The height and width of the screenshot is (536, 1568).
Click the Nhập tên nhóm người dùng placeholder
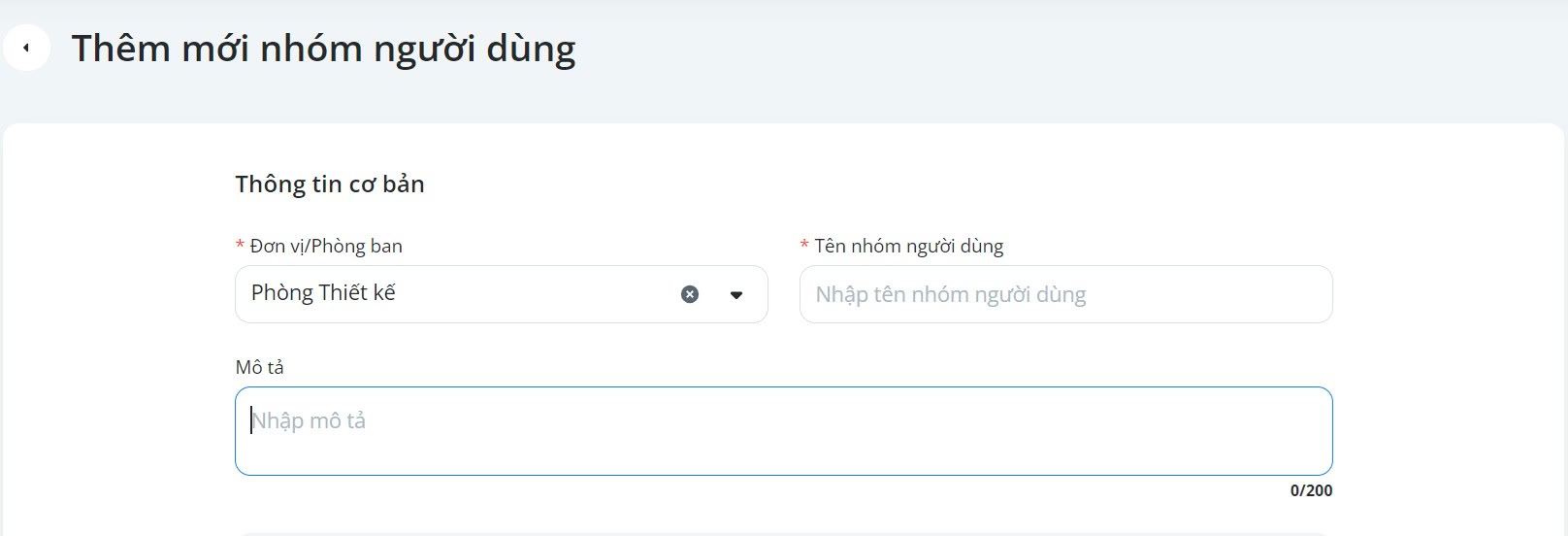click(951, 294)
